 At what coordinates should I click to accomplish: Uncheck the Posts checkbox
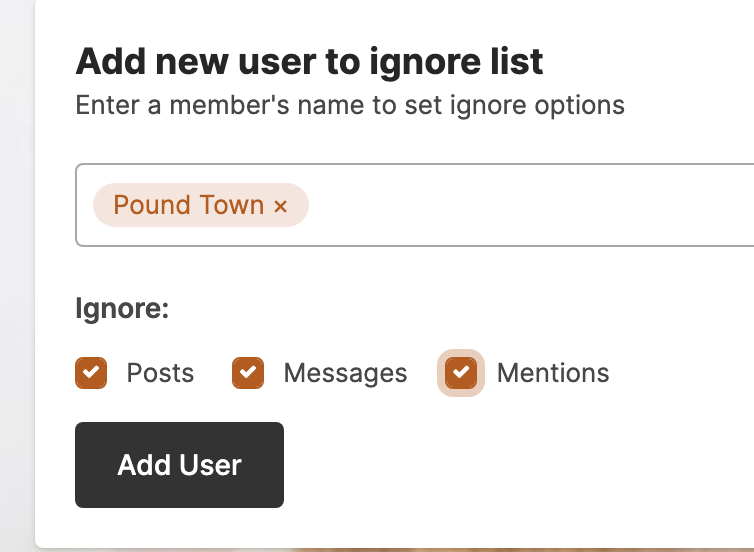(x=91, y=373)
